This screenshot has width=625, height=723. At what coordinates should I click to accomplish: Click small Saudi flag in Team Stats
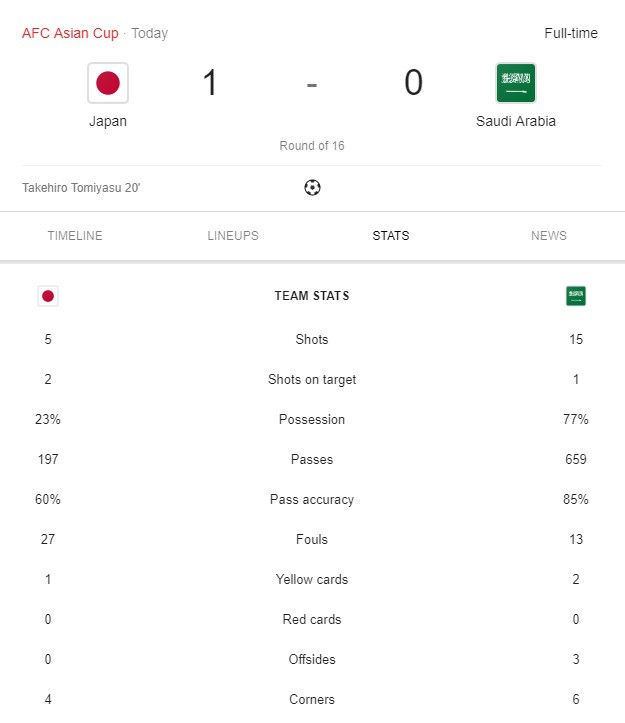pyautogui.click(x=576, y=296)
